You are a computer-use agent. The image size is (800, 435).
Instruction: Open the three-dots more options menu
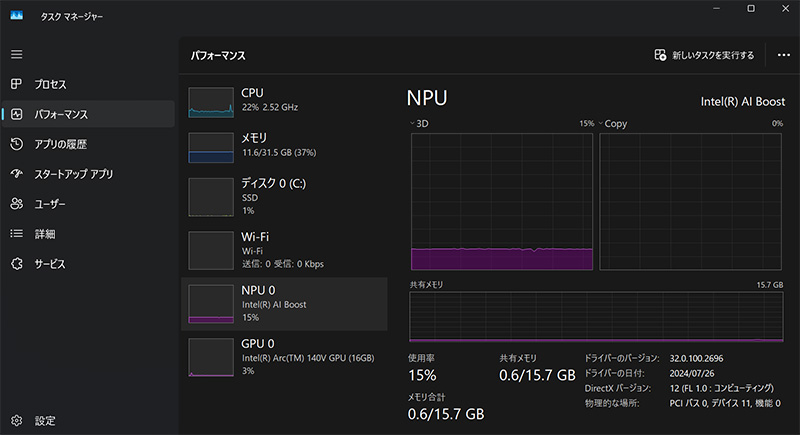783,55
